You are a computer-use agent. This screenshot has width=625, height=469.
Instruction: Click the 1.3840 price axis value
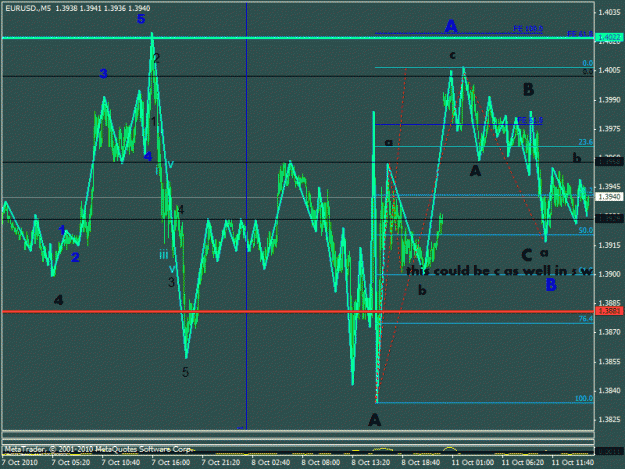tap(609, 391)
